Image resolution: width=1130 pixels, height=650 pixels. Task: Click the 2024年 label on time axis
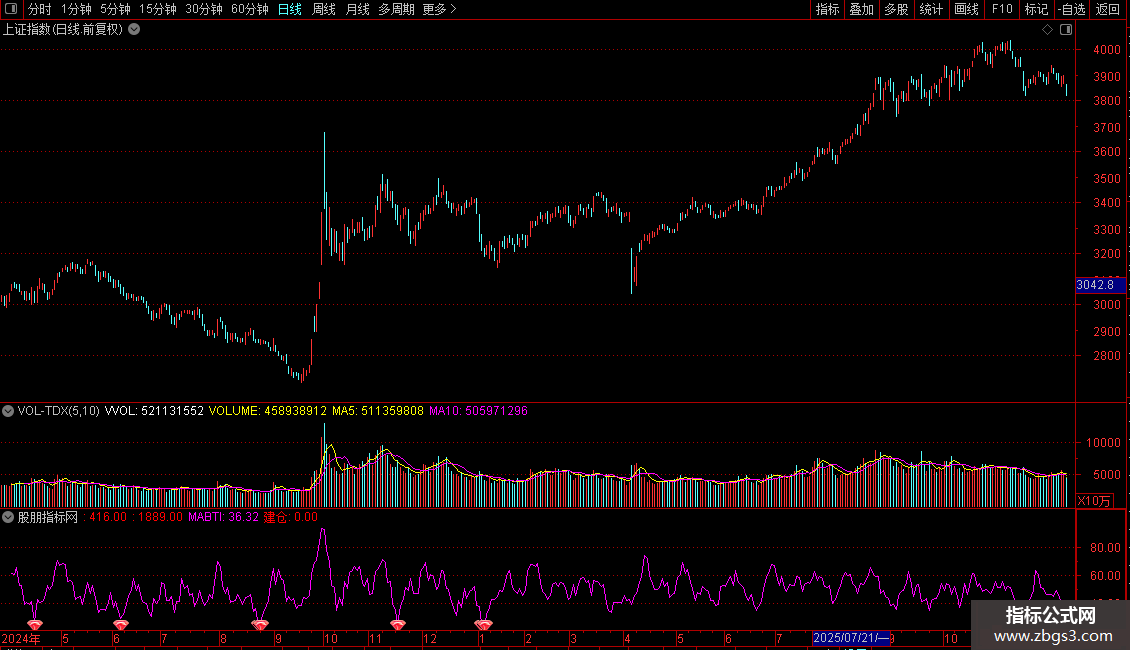[x=21, y=638]
